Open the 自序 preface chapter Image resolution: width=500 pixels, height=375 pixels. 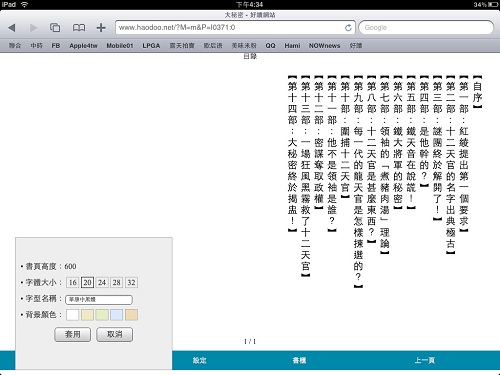[x=477, y=92]
